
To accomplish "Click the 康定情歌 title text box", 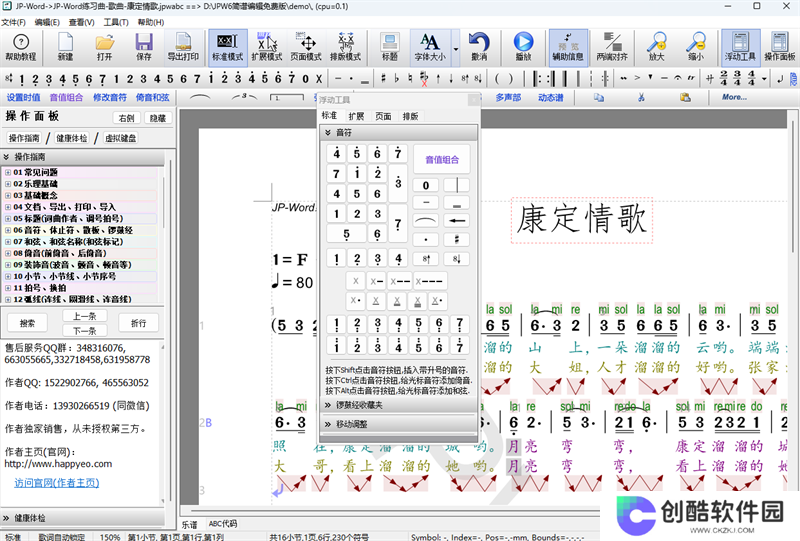I will pyautogui.click(x=582, y=219).
